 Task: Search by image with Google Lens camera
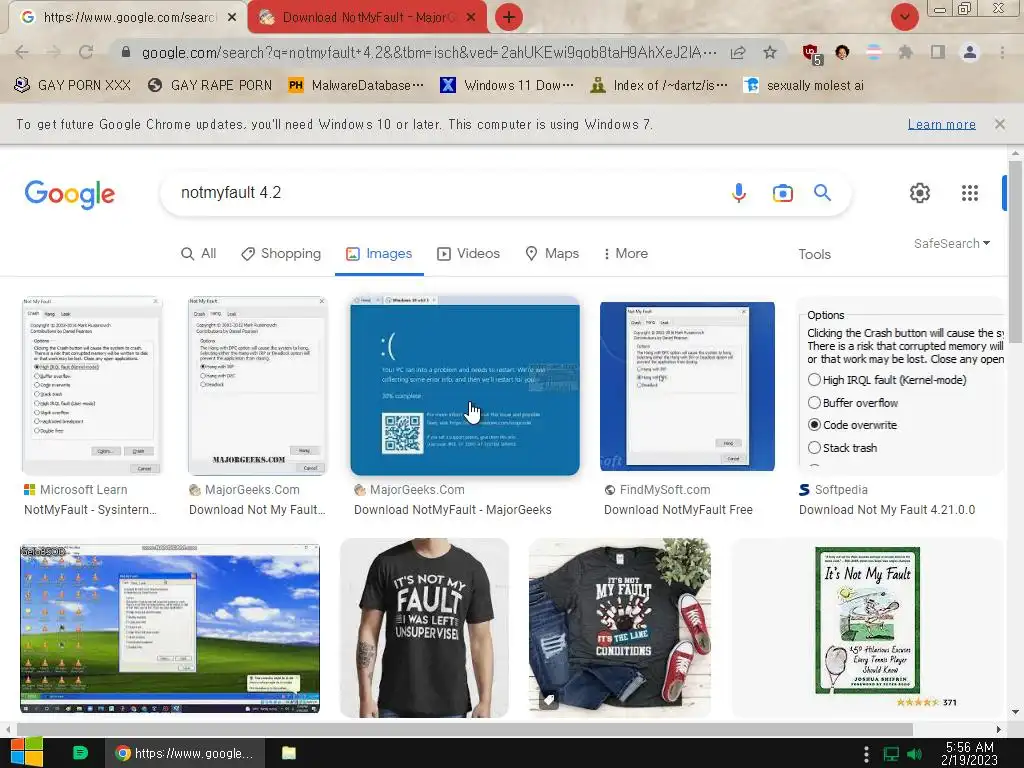click(x=782, y=193)
